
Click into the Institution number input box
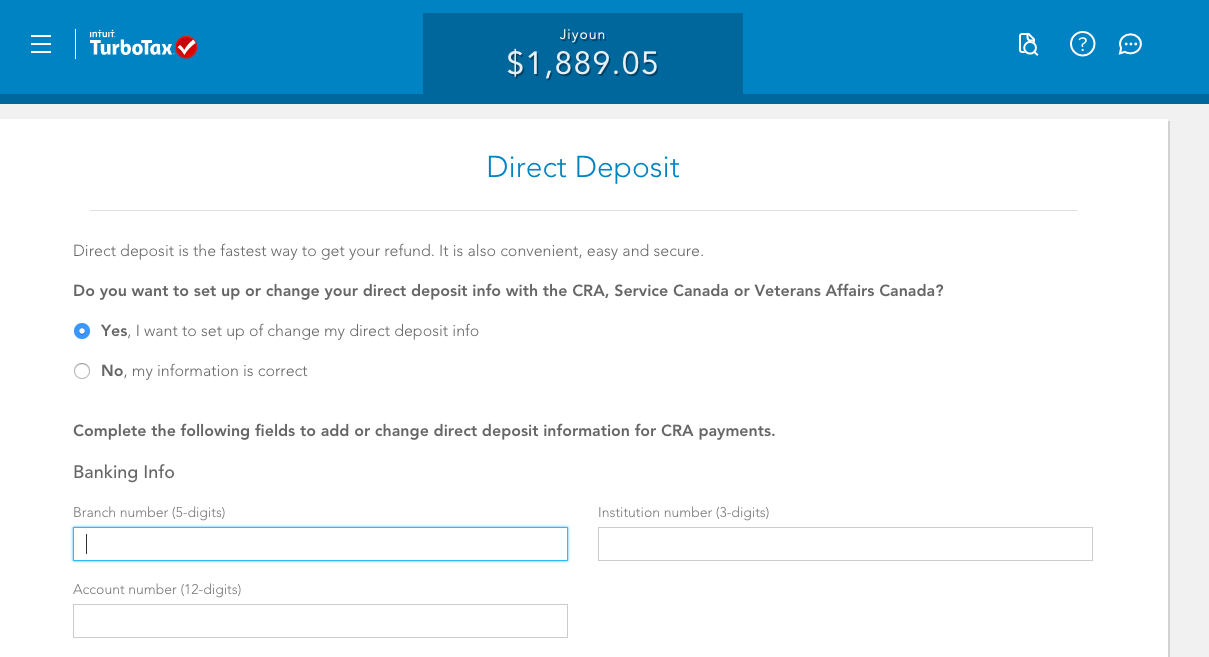click(845, 544)
